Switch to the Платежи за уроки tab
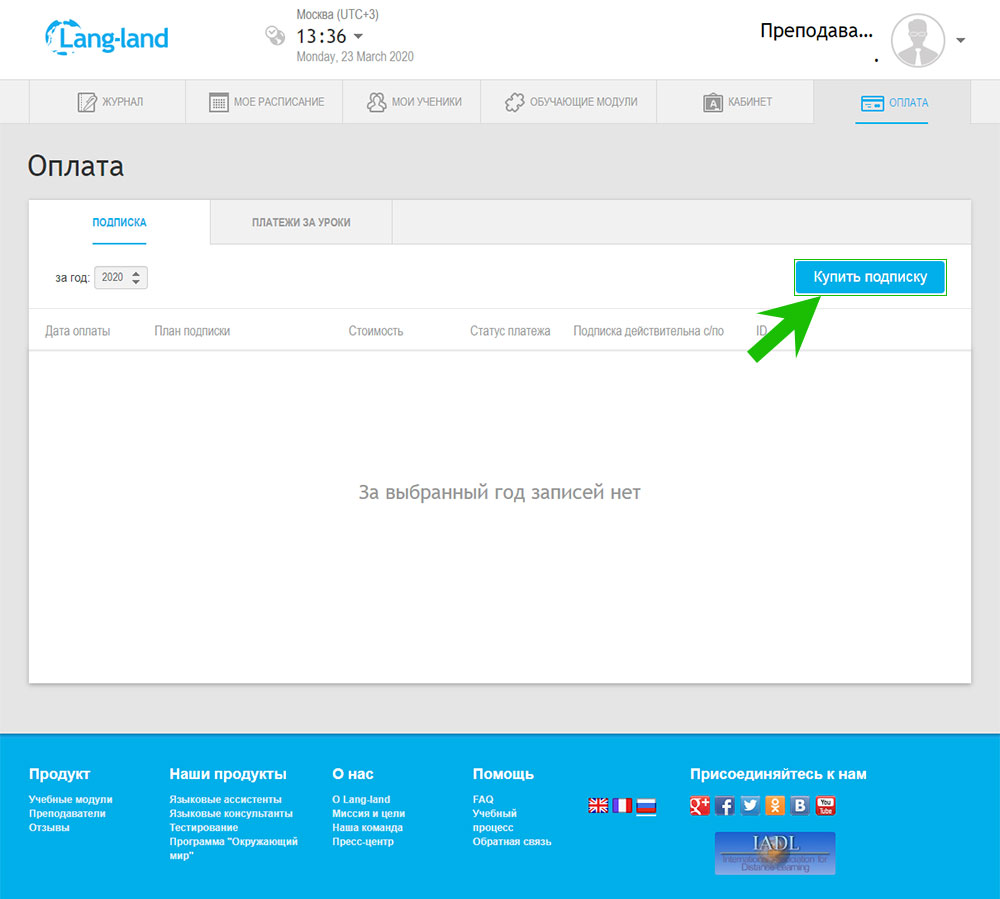The image size is (1000, 899). pyautogui.click(x=301, y=222)
